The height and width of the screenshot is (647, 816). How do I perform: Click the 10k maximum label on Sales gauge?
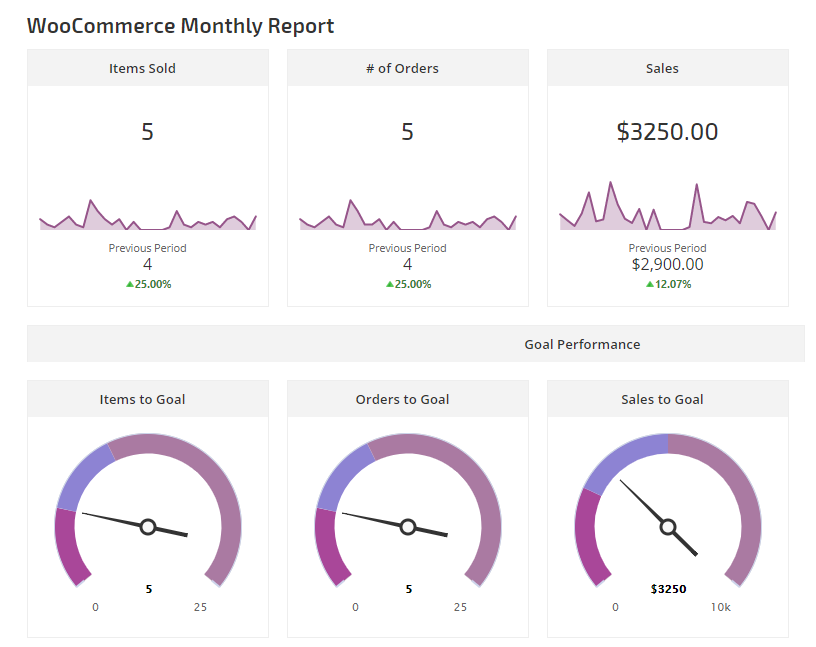coord(720,607)
